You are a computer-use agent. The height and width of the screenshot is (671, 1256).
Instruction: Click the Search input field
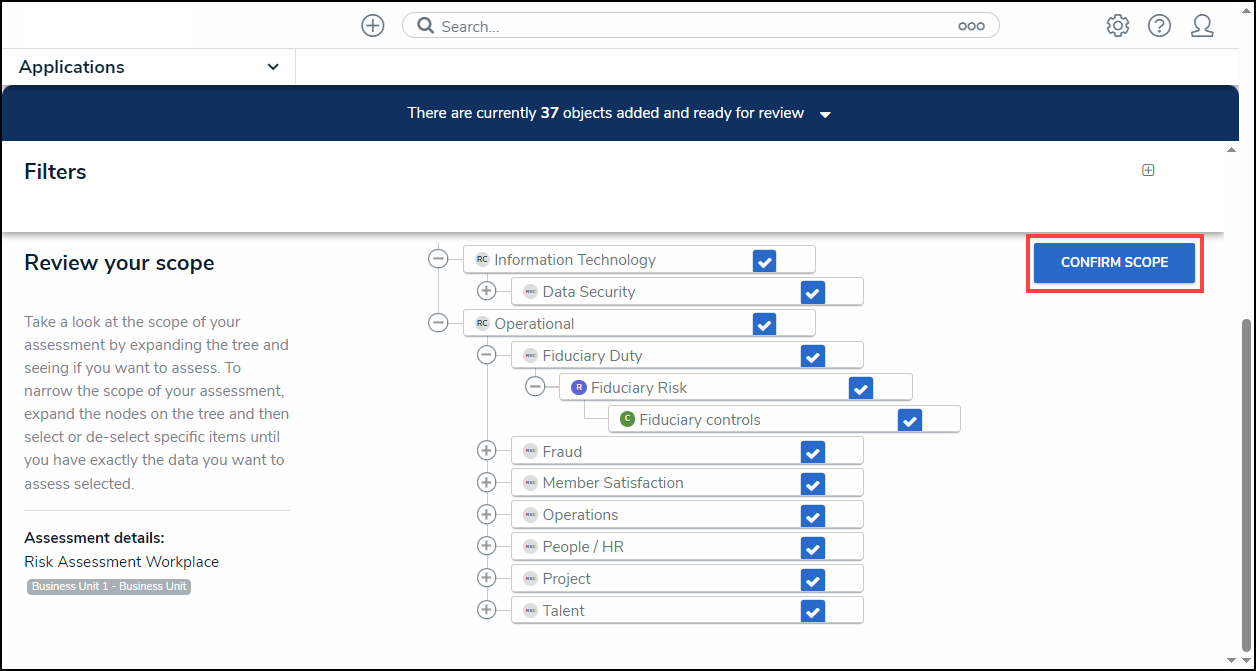(690, 27)
